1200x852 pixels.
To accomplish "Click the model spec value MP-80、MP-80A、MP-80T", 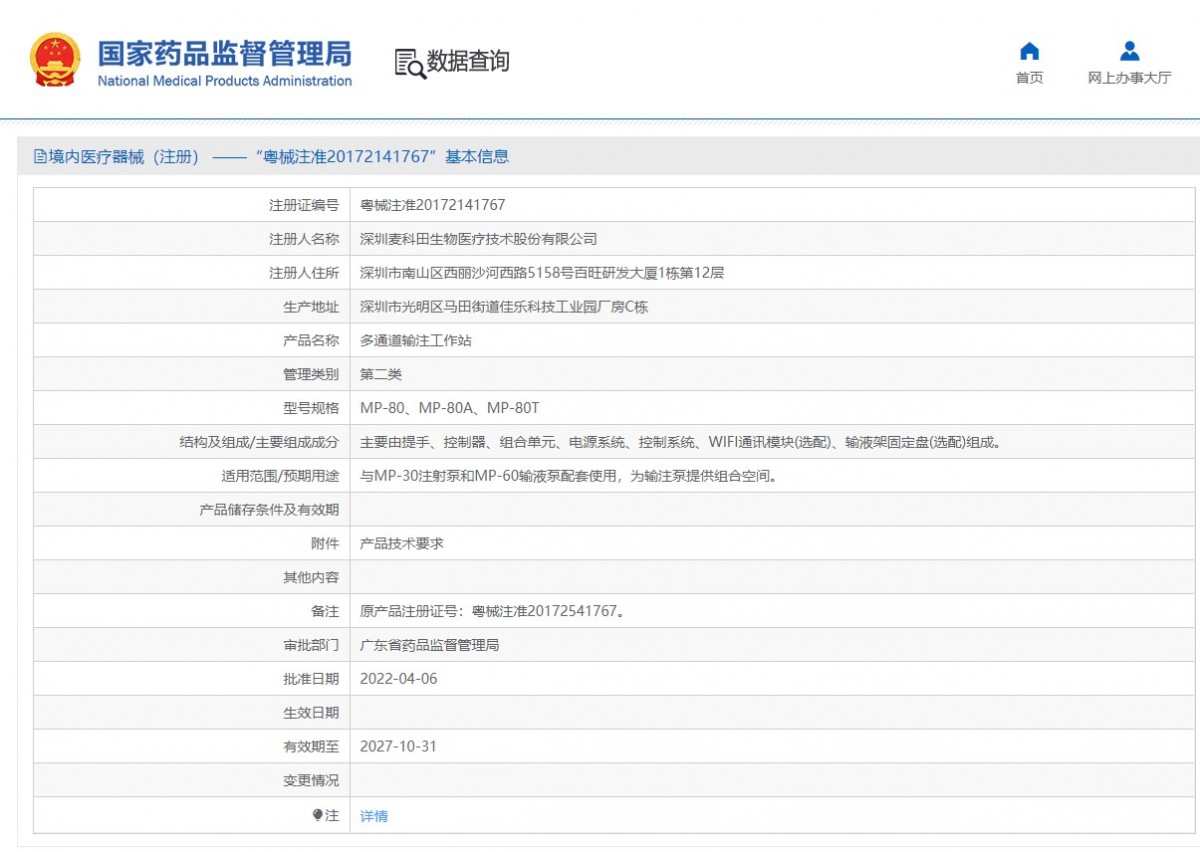I will pyautogui.click(x=449, y=408).
